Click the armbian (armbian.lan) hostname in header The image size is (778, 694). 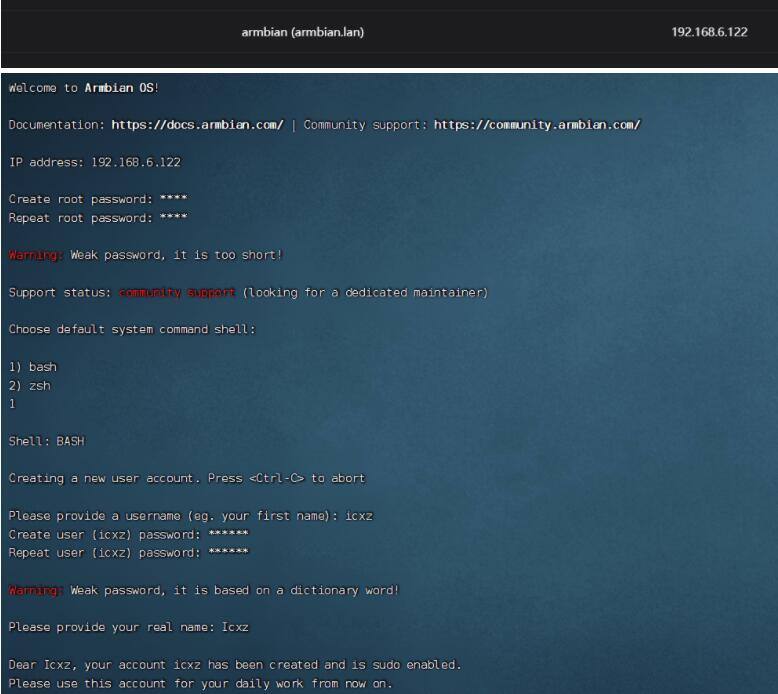[302, 32]
